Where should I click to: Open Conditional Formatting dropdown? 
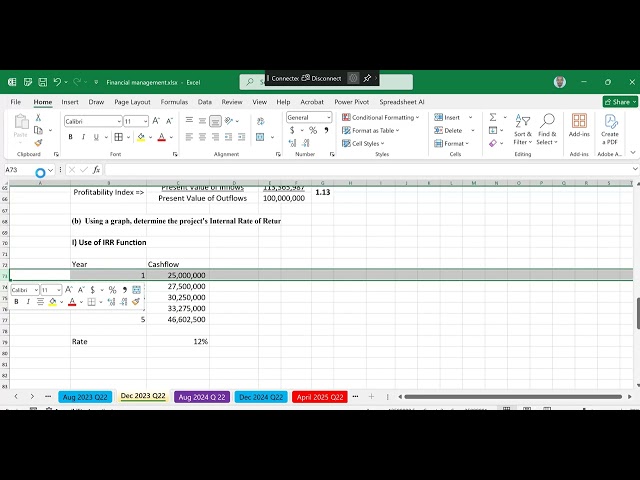click(x=381, y=118)
